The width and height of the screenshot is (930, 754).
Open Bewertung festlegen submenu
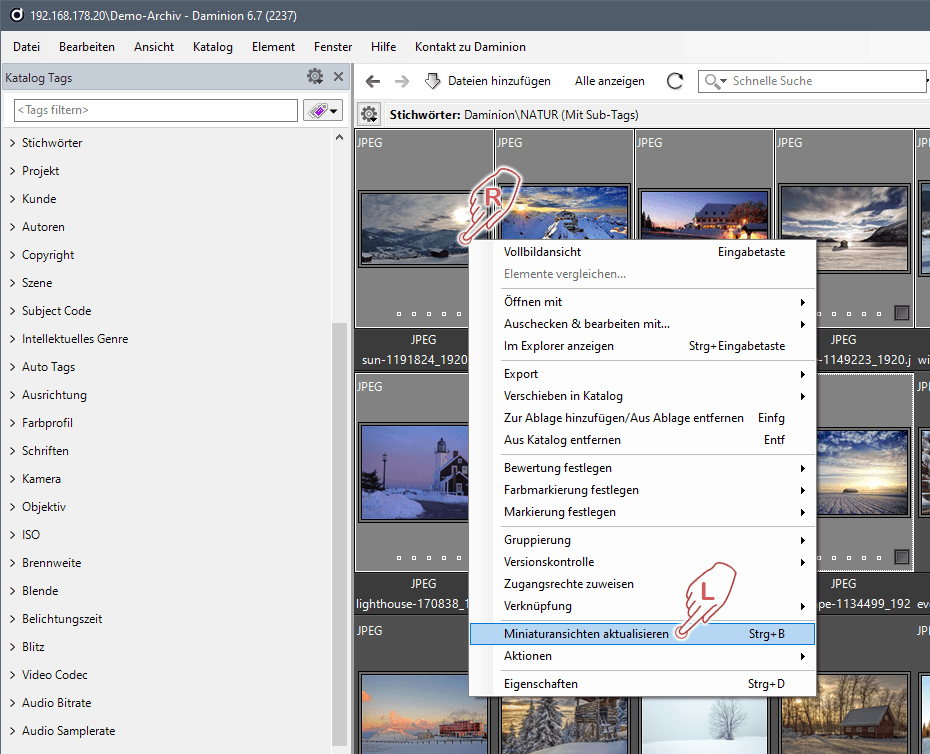642,468
